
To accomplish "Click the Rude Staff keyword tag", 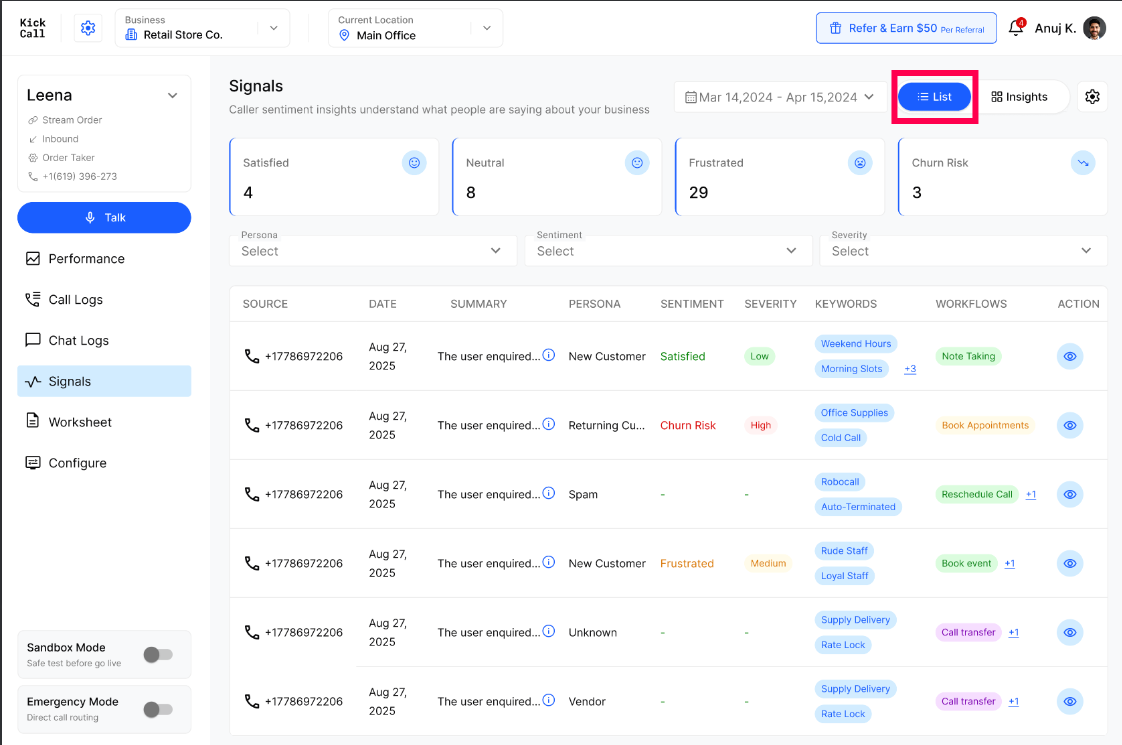I will point(844,551).
